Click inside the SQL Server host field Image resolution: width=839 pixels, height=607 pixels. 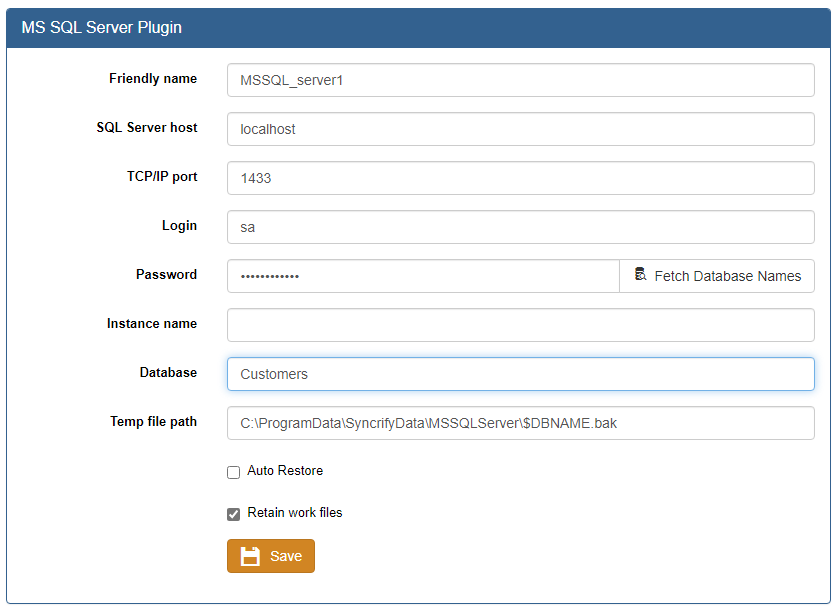pyautogui.click(x=520, y=129)
